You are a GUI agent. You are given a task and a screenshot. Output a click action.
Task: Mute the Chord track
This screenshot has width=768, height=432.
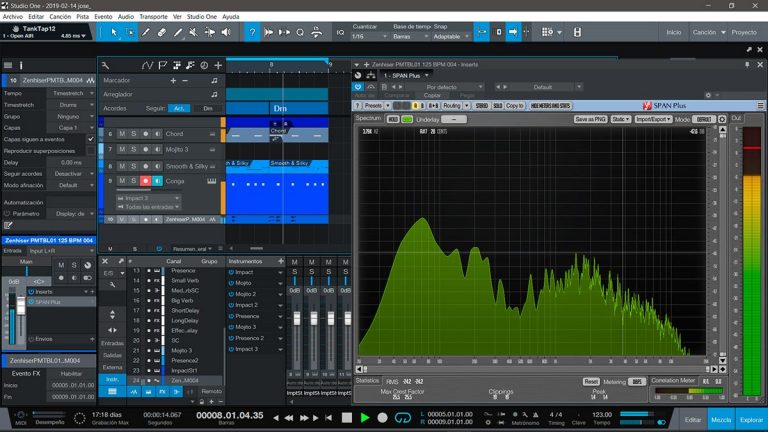(122, 134)
